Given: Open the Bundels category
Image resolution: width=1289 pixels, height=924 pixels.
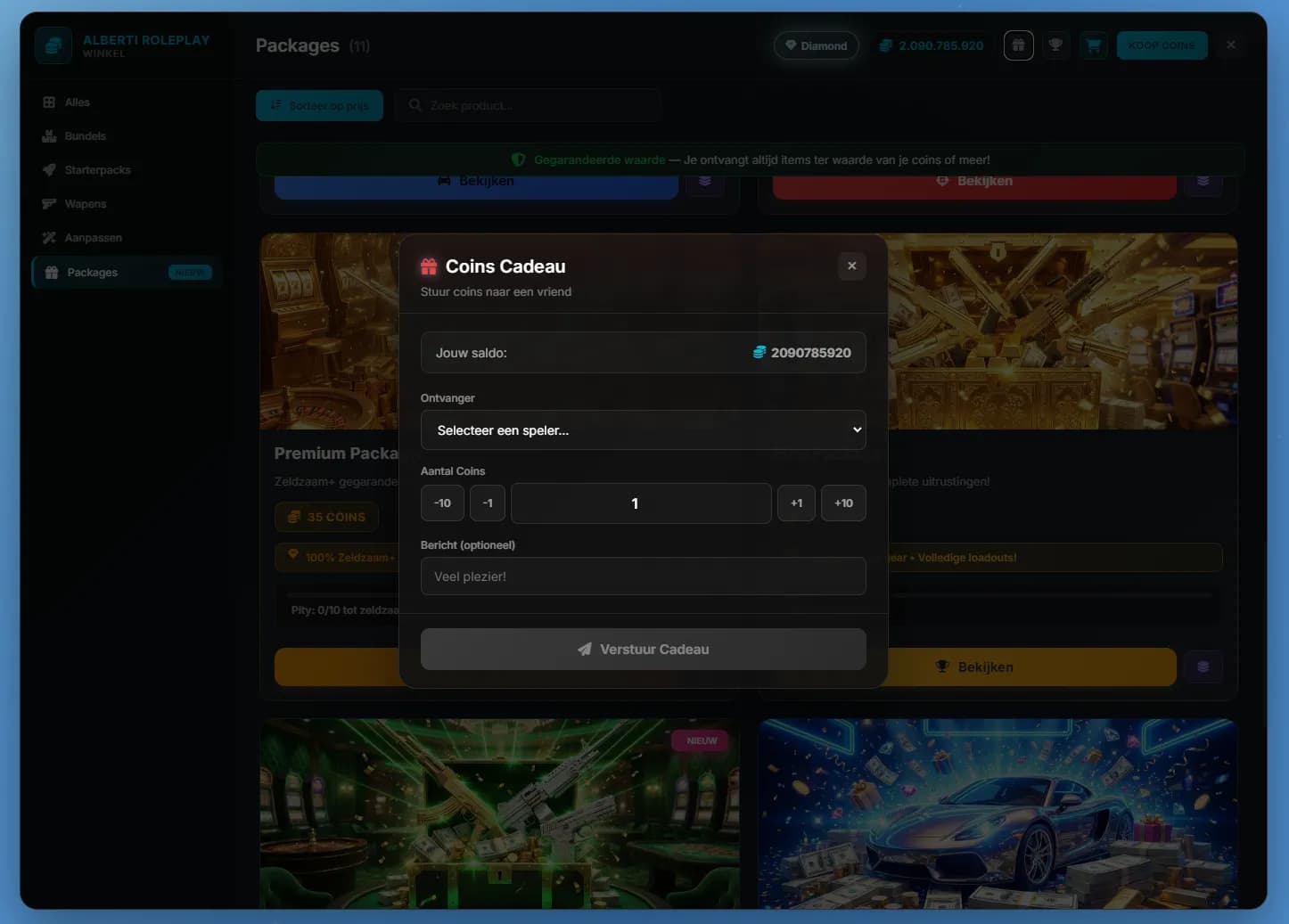Looking at the screenshot, I should tap(126, 136).
